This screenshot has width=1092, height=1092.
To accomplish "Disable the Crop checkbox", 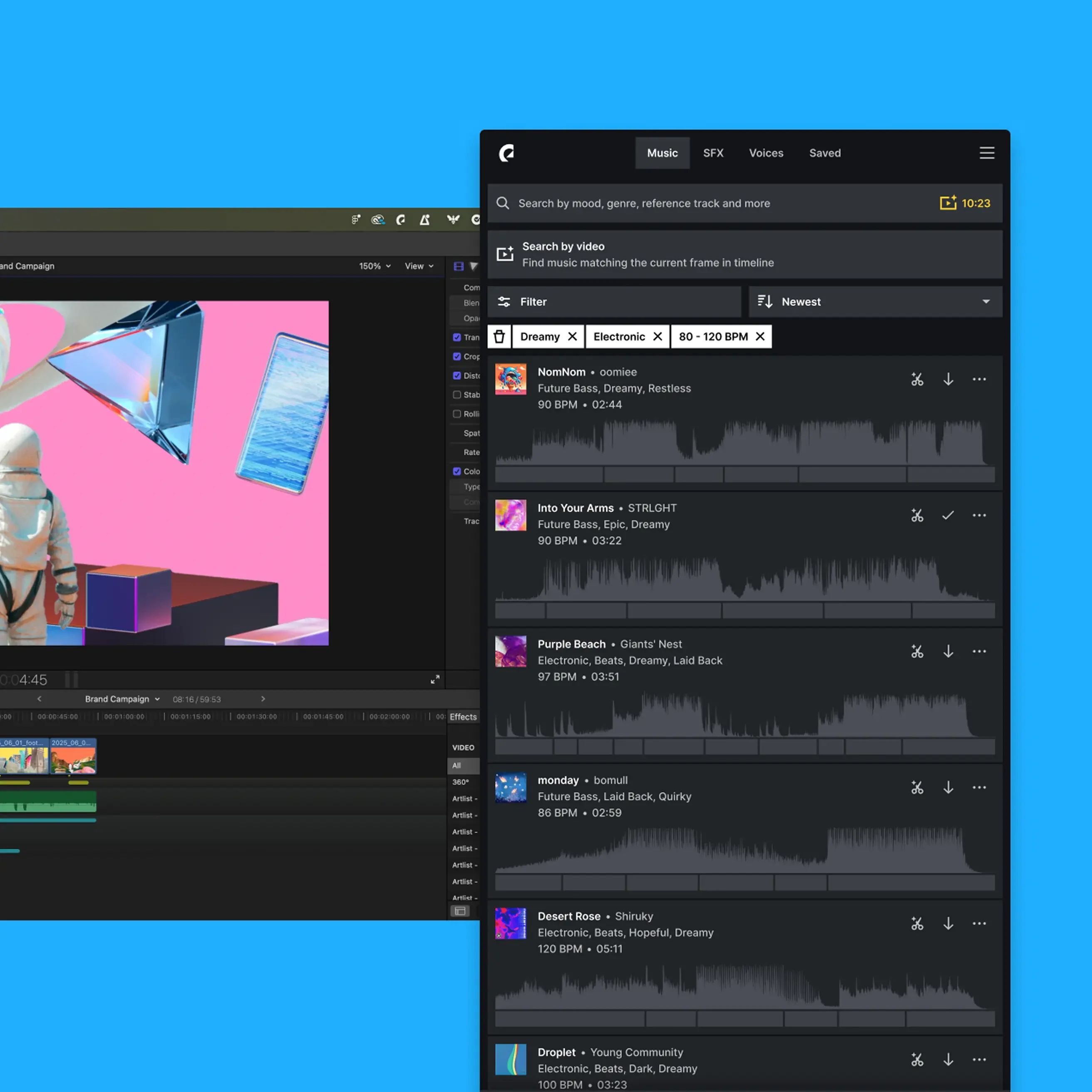I will [x=457, y=357].
